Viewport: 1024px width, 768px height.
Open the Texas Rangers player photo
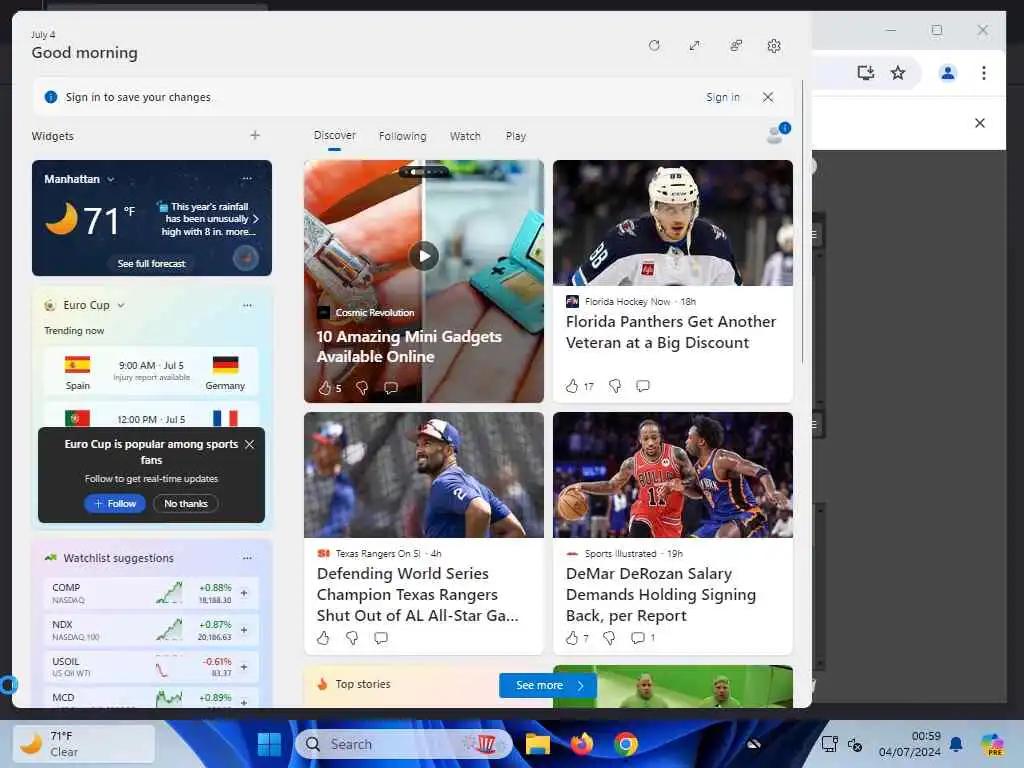pos(424,475)
